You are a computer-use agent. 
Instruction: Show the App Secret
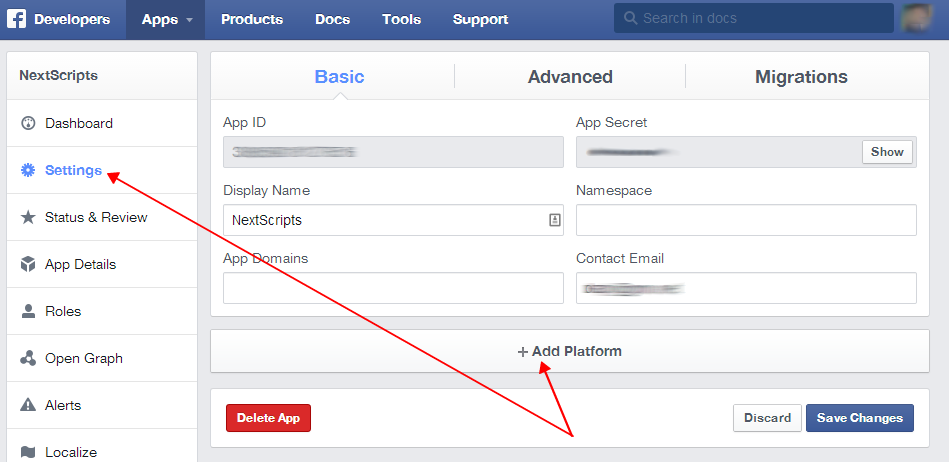(x=887, y=152)
